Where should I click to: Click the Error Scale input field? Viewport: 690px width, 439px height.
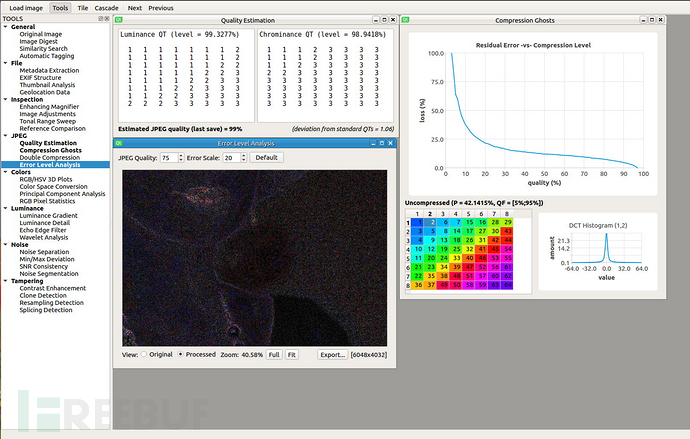point(232,157)
